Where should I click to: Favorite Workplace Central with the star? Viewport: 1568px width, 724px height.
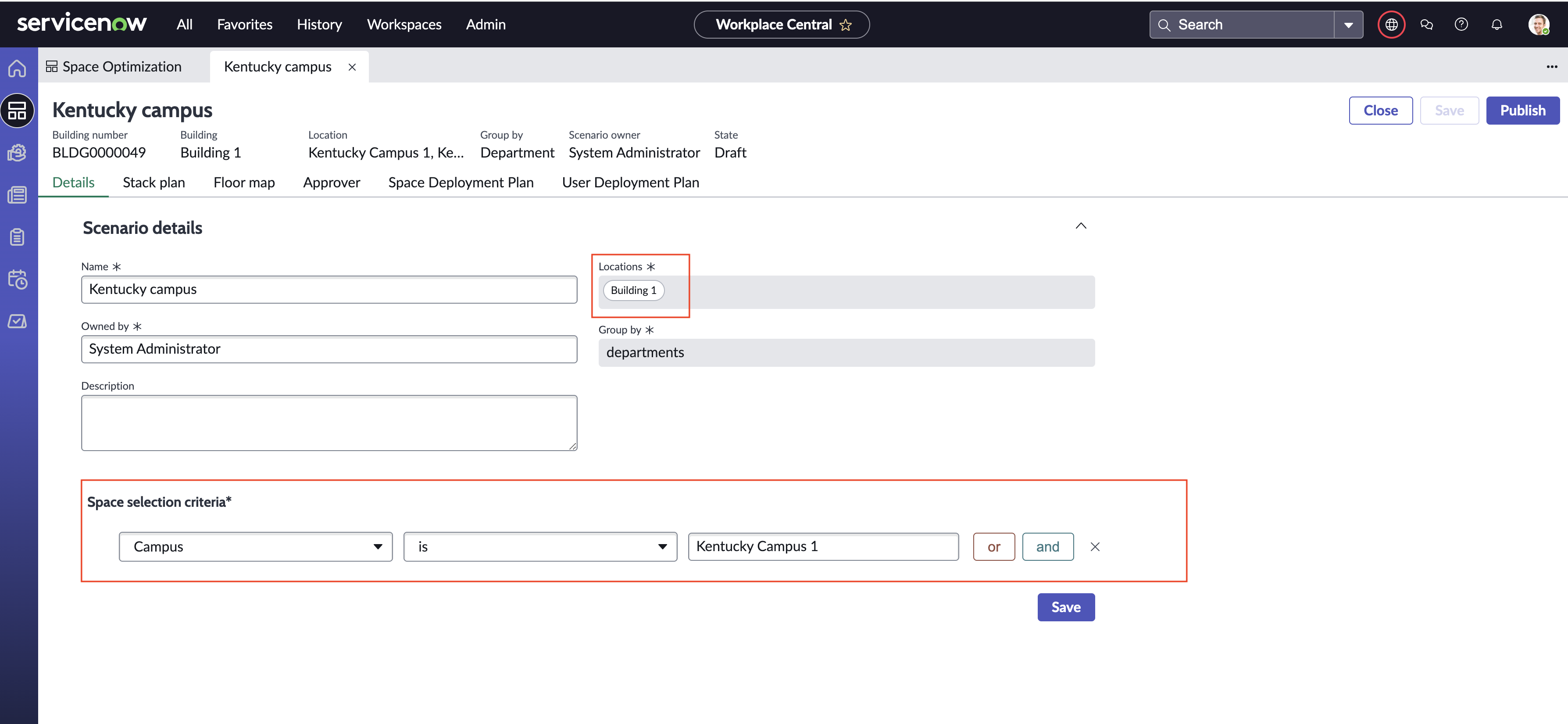tap(846, 25)
